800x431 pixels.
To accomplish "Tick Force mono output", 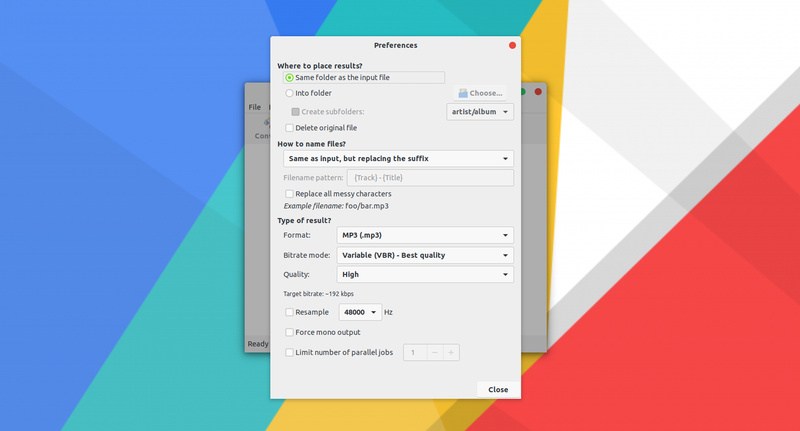I will coord(290,332).
